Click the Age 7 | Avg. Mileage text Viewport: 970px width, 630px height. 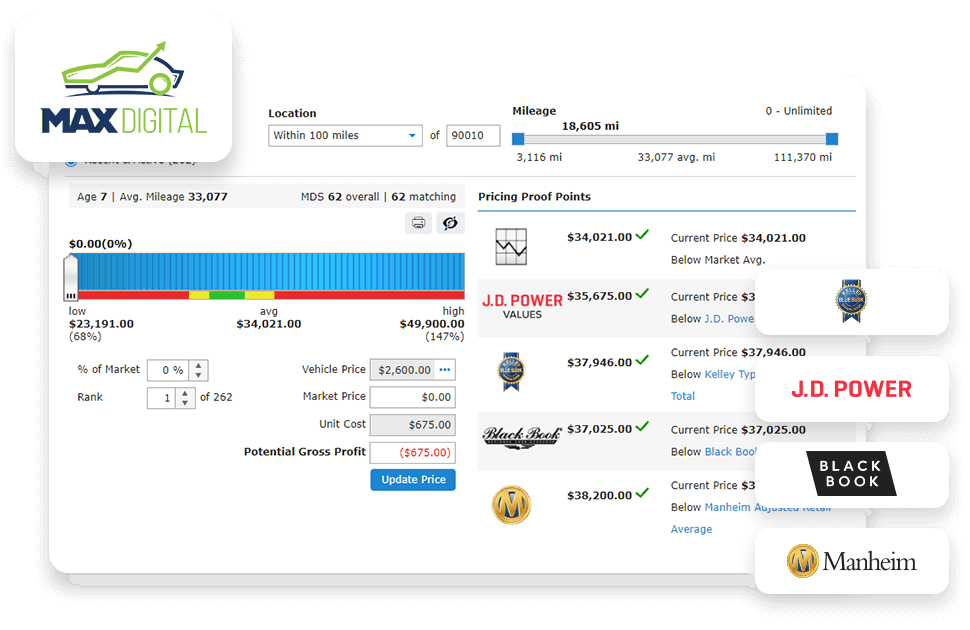point(152,197)
